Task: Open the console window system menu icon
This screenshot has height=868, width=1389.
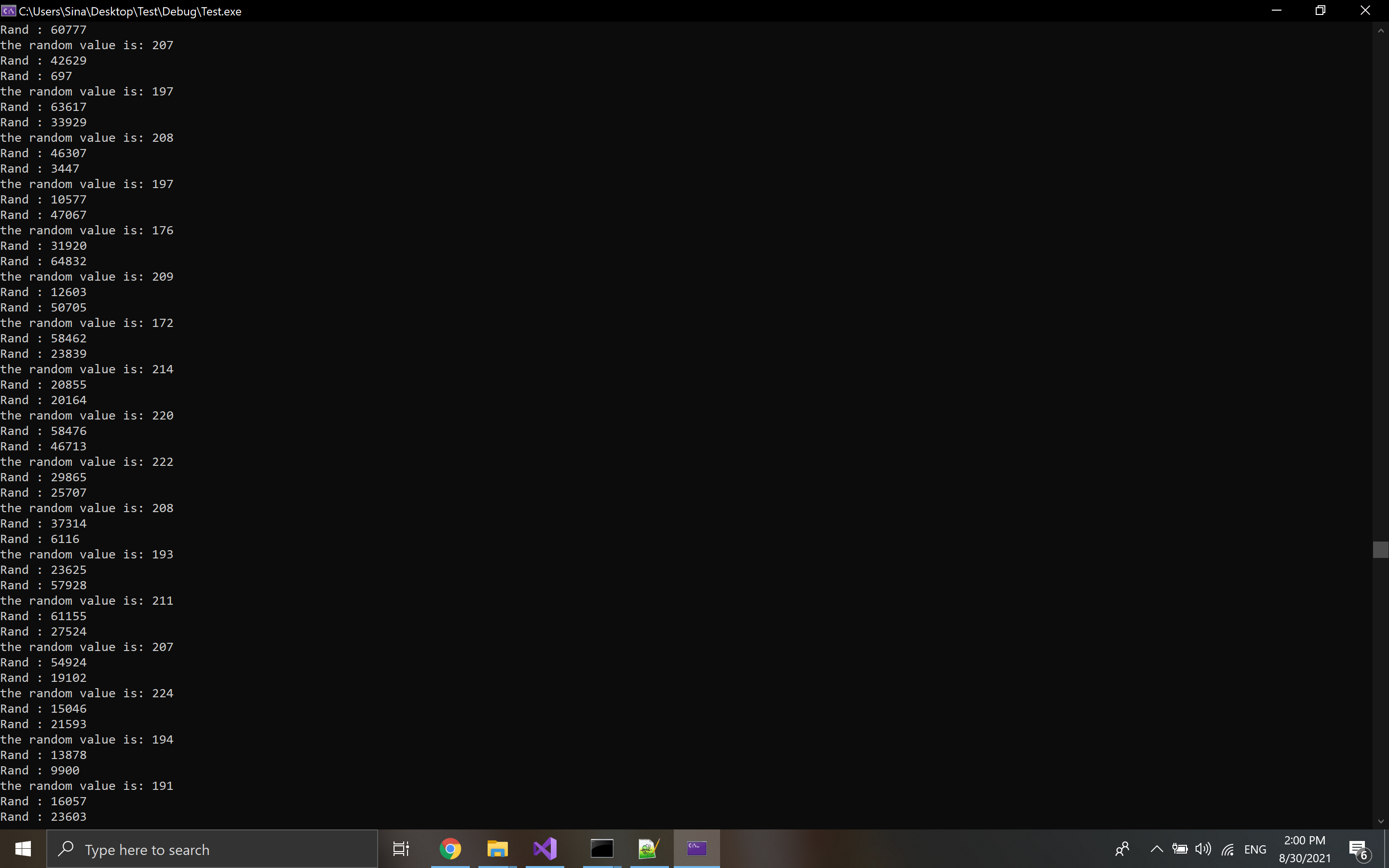Action: (x=9, y=11)
